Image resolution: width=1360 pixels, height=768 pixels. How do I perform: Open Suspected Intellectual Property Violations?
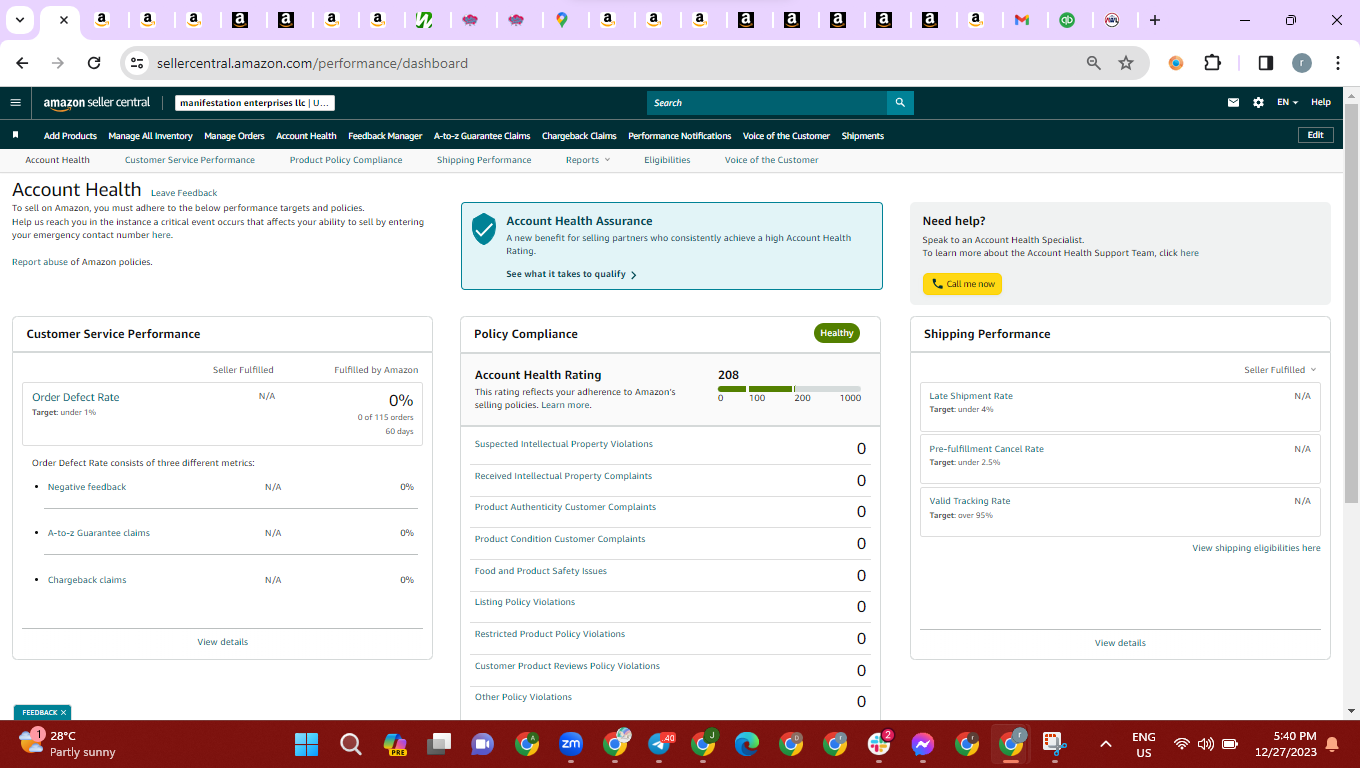coord(564,444)
